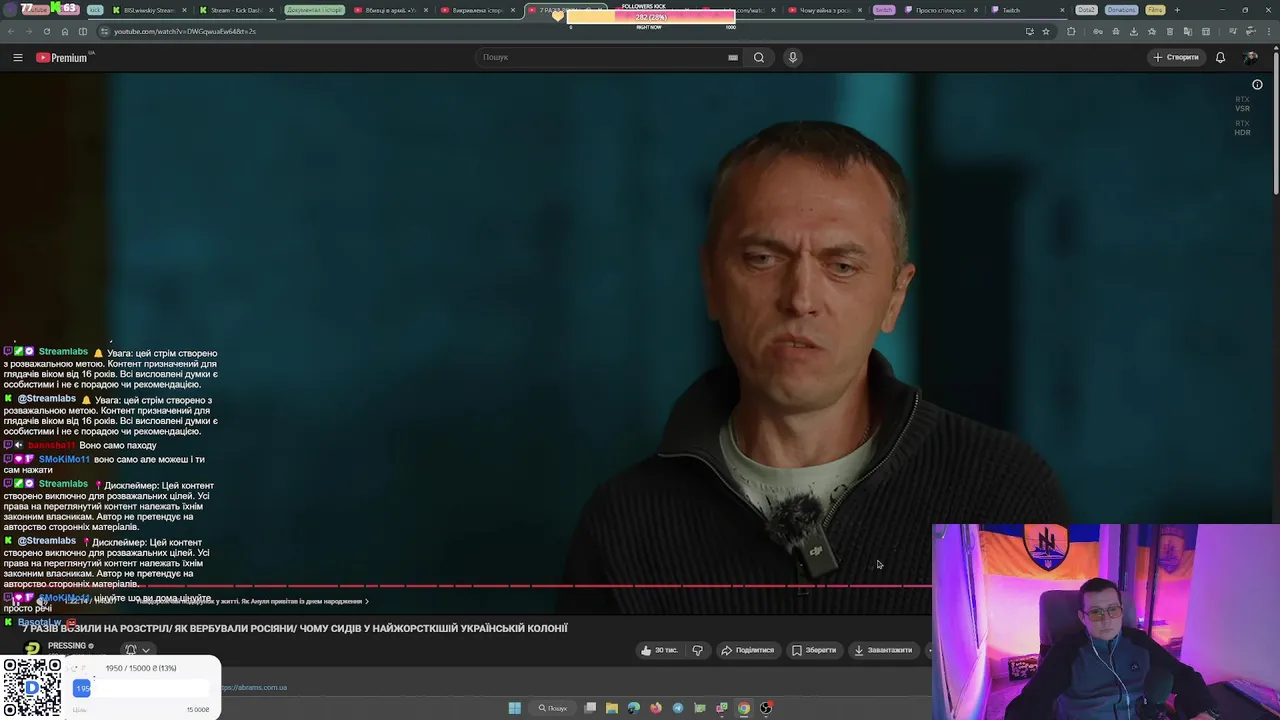This screenshot has width=1280, height=720.
Task: Open on-screen keyboard icon in search box
Action: point(733,57)
